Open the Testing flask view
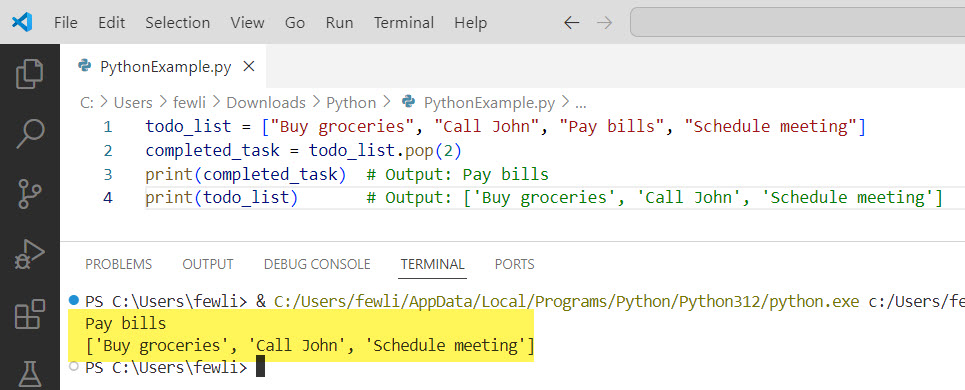This screenshot has height=390, width=965. pos(30,374)
